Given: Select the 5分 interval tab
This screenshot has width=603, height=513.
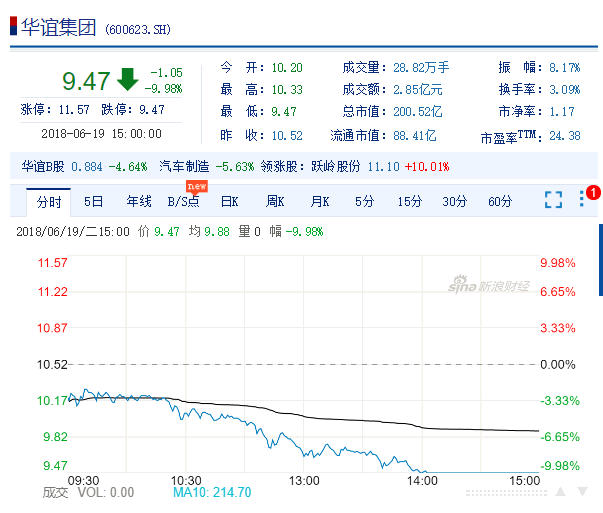Looking at the screenshot, I should click(364, 202).
